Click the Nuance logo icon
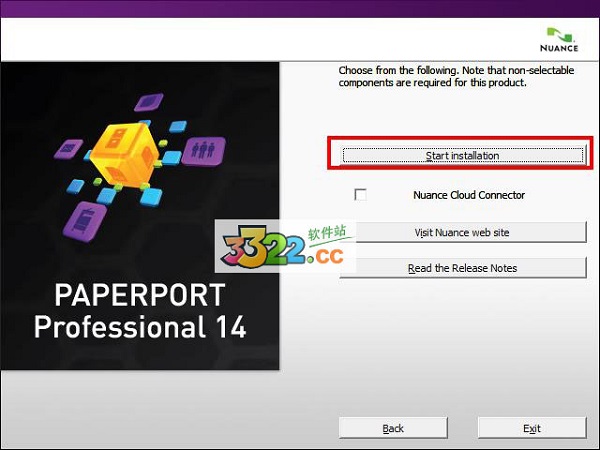The height and width of the screenshot is (450, 600). [559, 39]
